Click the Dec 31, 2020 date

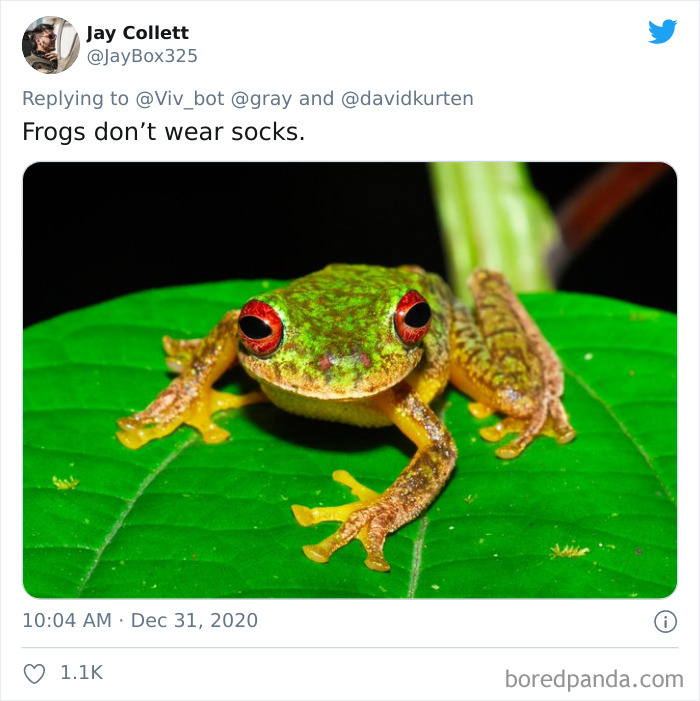coord(194,621)
